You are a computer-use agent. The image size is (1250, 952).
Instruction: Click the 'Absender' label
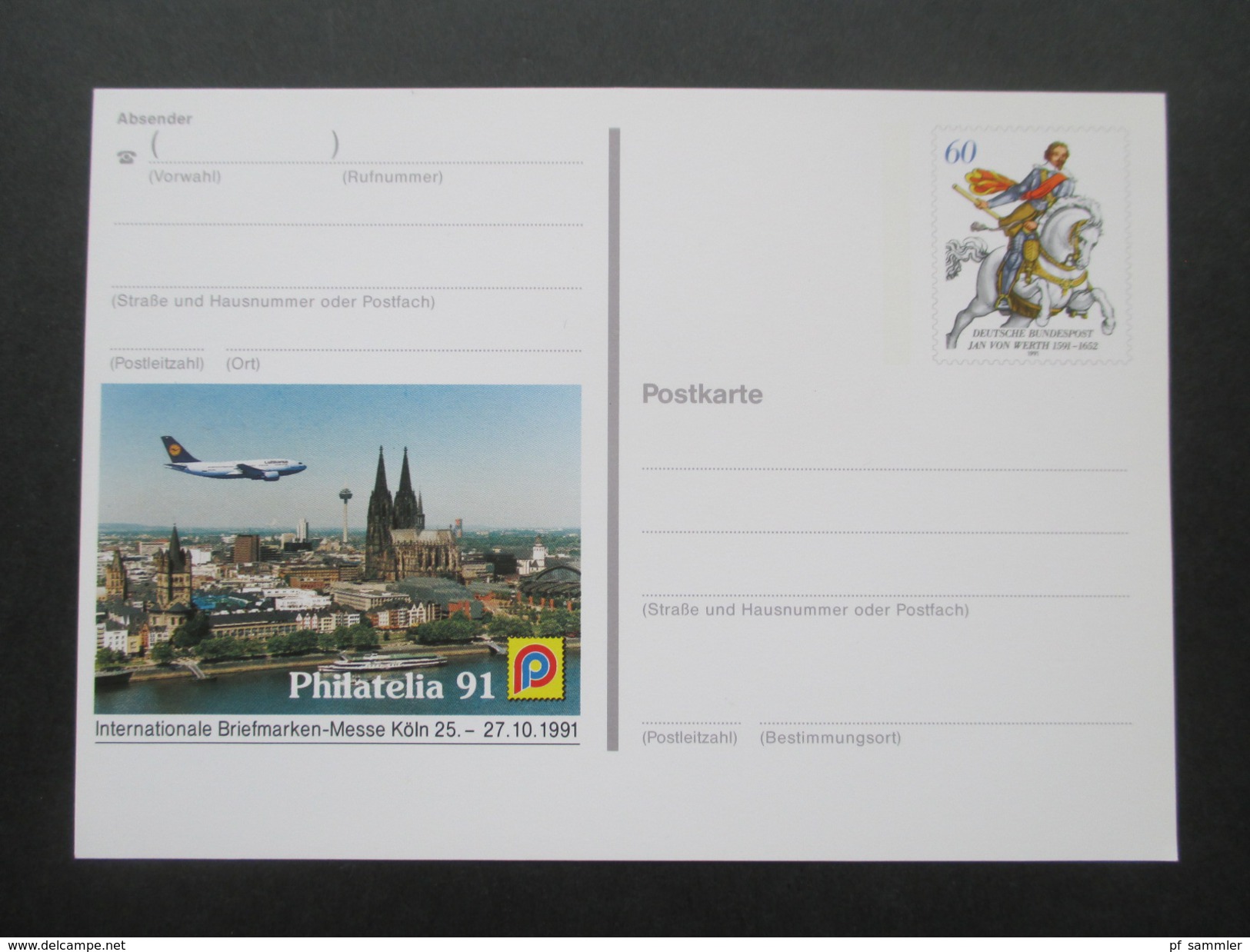[155, 118]
